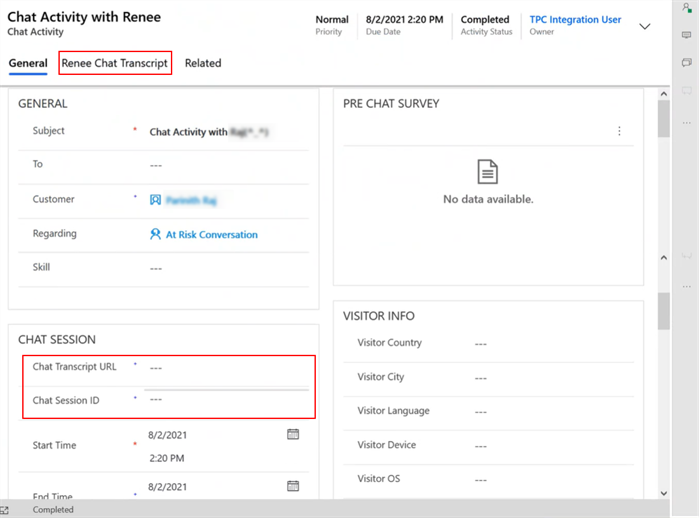Open Pre Chat Survey more options menu
The height and width of the screenshot is (518, 699).
coord(619,131)
